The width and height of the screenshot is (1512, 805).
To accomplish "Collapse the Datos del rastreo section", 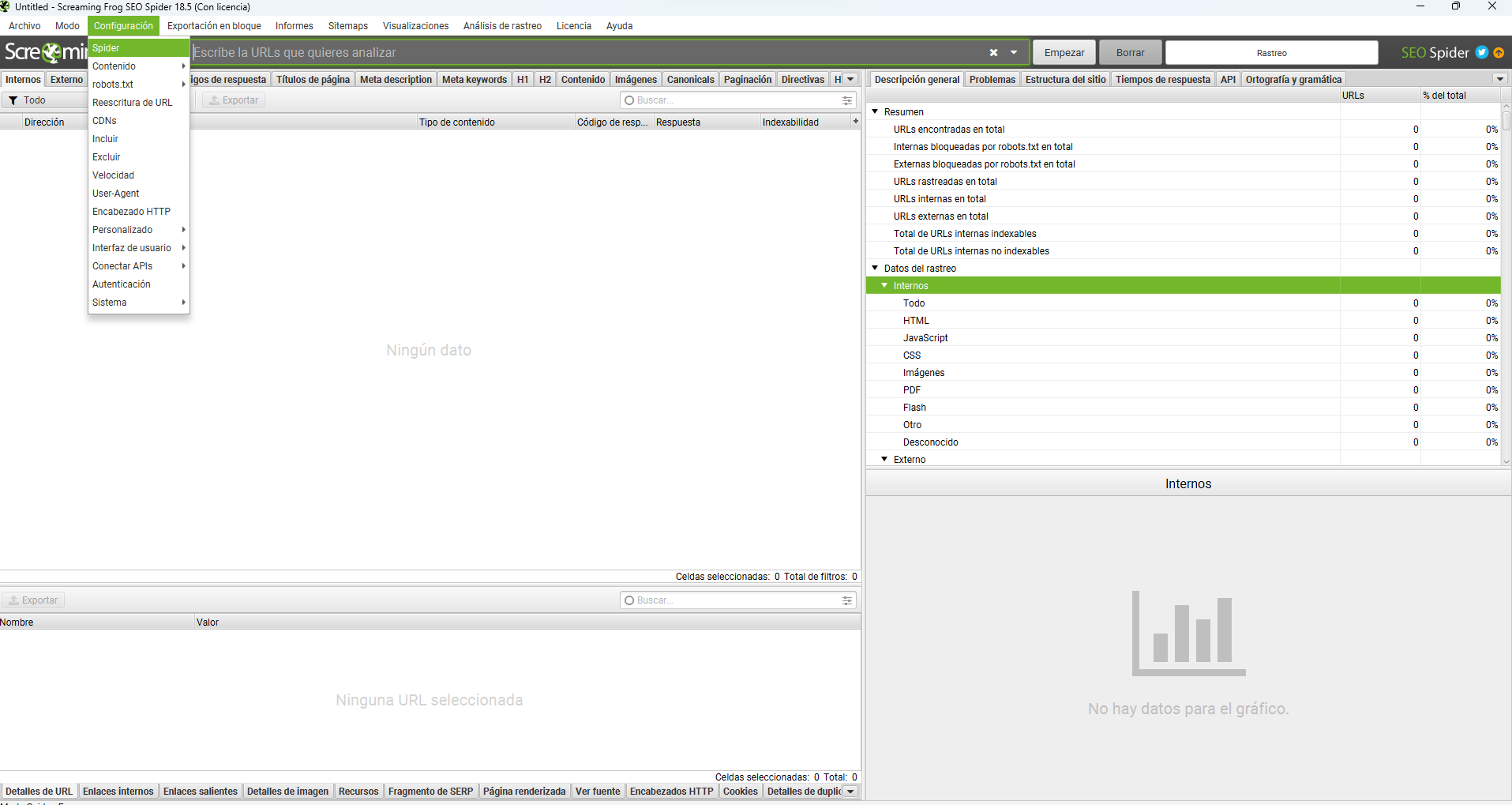I will pyautogui.click(x=875, y=268).
